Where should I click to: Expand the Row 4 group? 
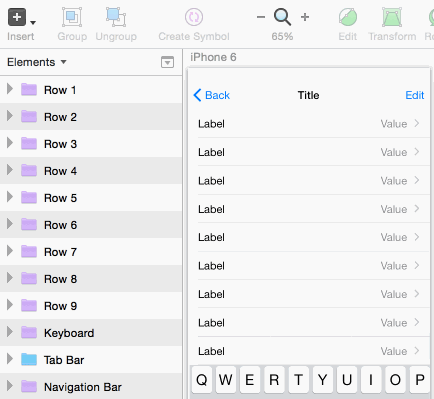pos(10,170)
